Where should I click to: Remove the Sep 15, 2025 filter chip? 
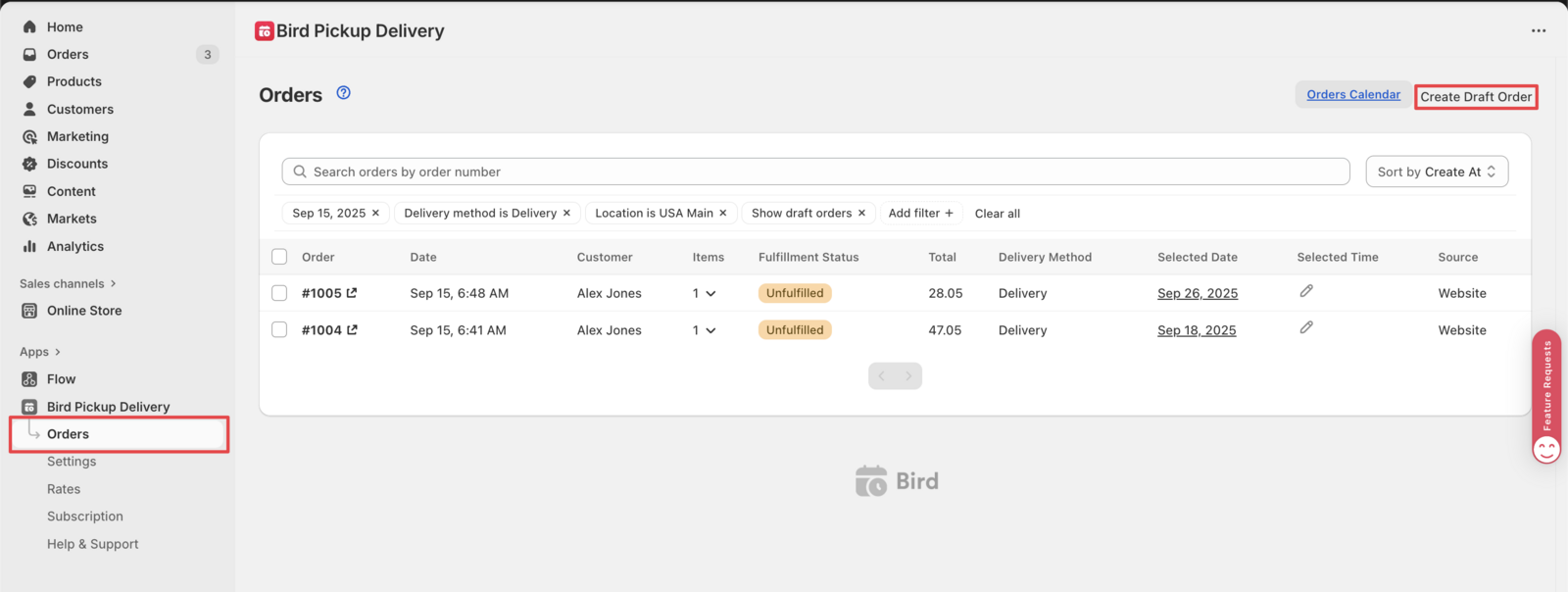[375, 213]
